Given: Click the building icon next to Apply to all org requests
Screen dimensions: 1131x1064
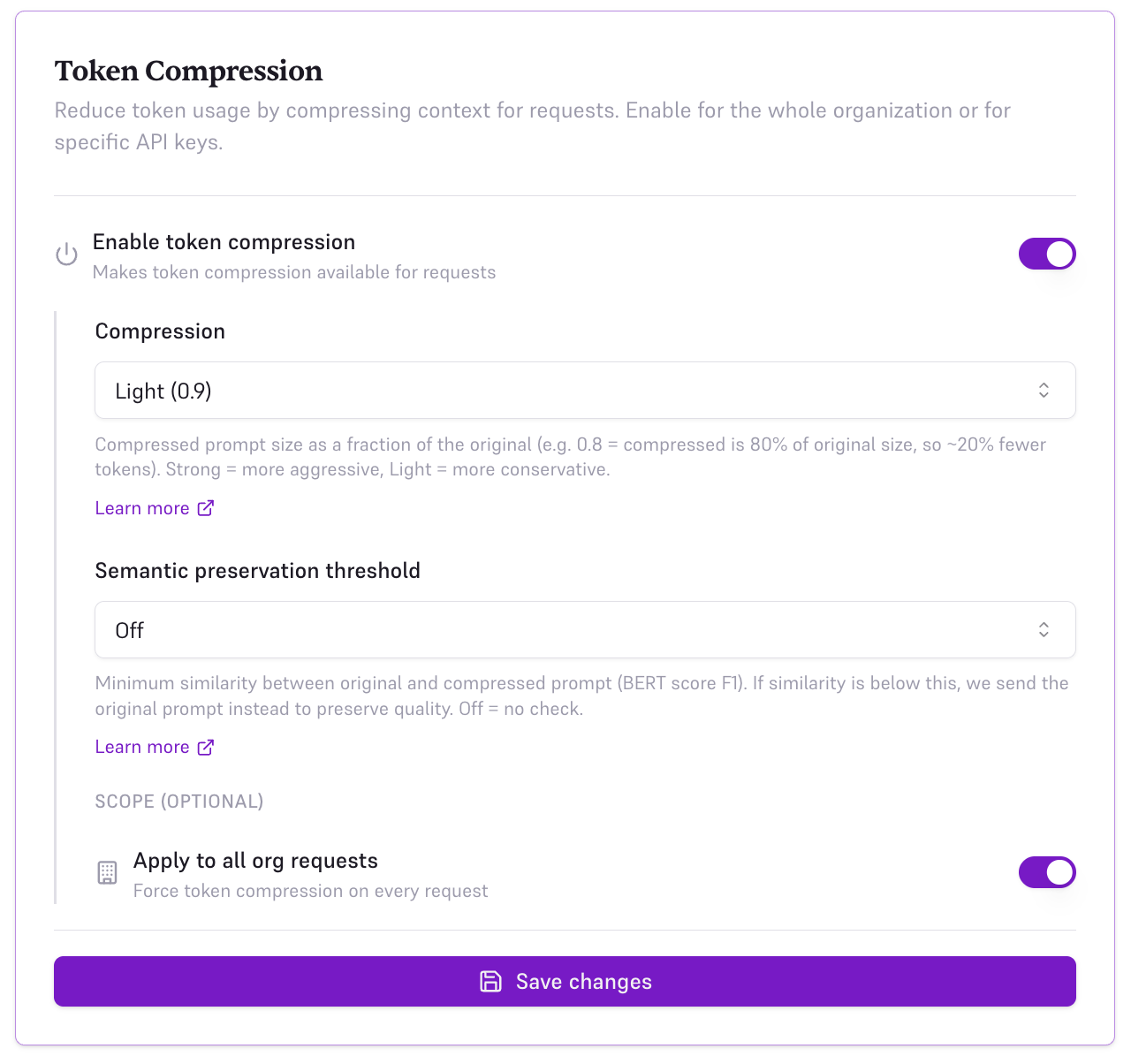Looking at the screenshot, I should [x=107, y=872].
